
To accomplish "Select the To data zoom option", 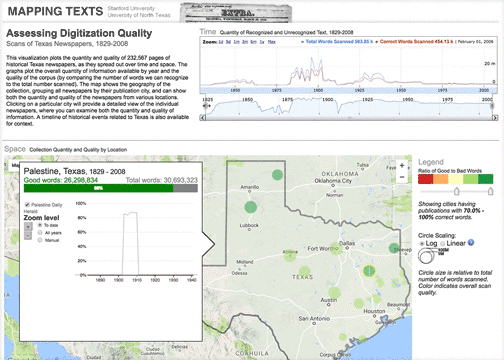I will (x=40, y=225).
